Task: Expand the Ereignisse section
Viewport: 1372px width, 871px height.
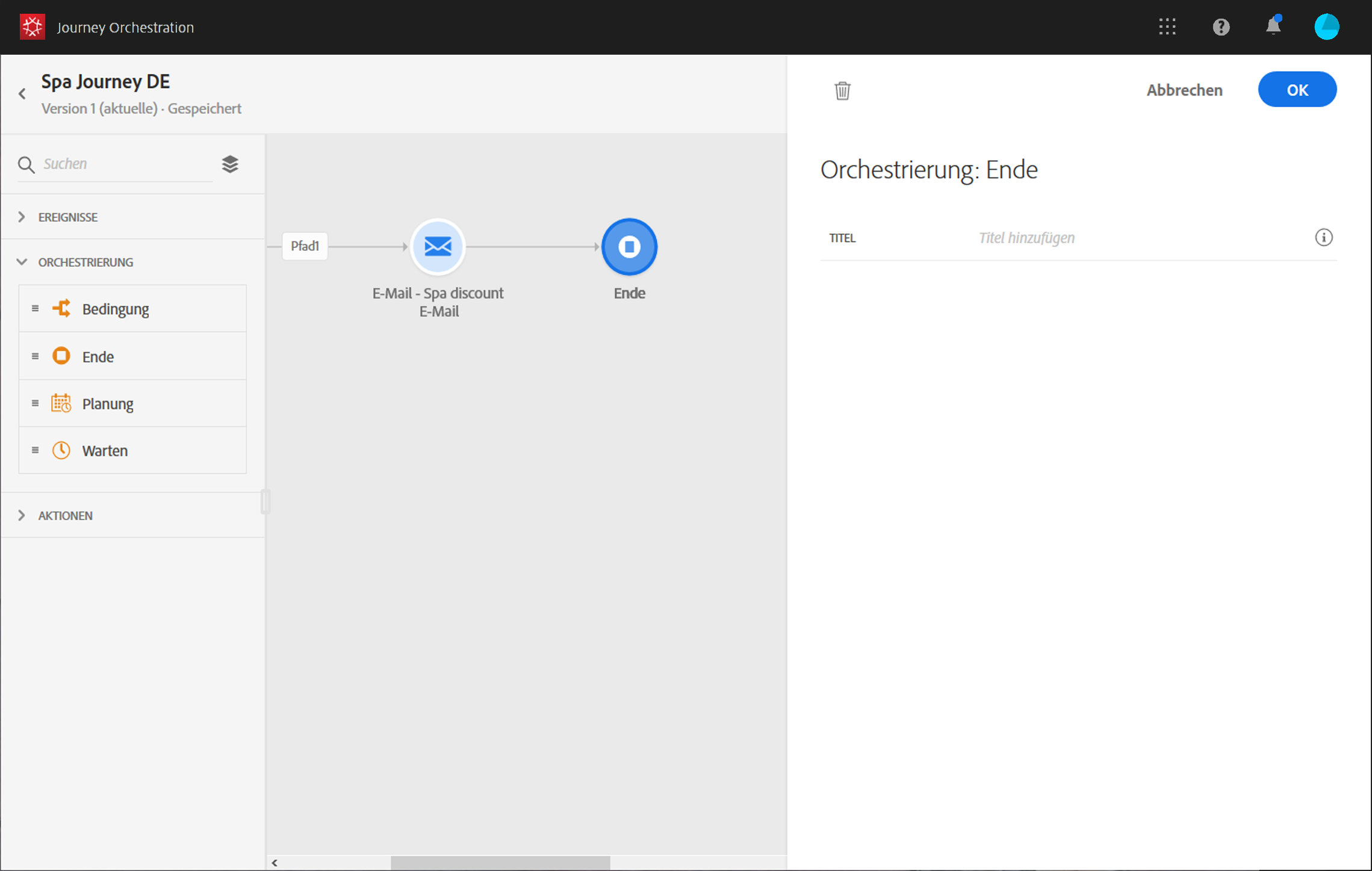Action: coord(67,217)
